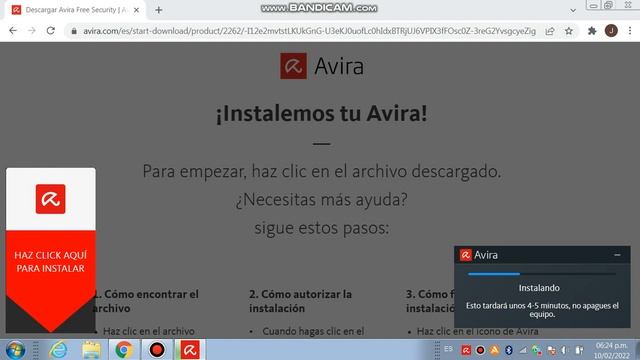Open the Chrome profile avatar J
640x360 pixels.
tap(611, 31)
